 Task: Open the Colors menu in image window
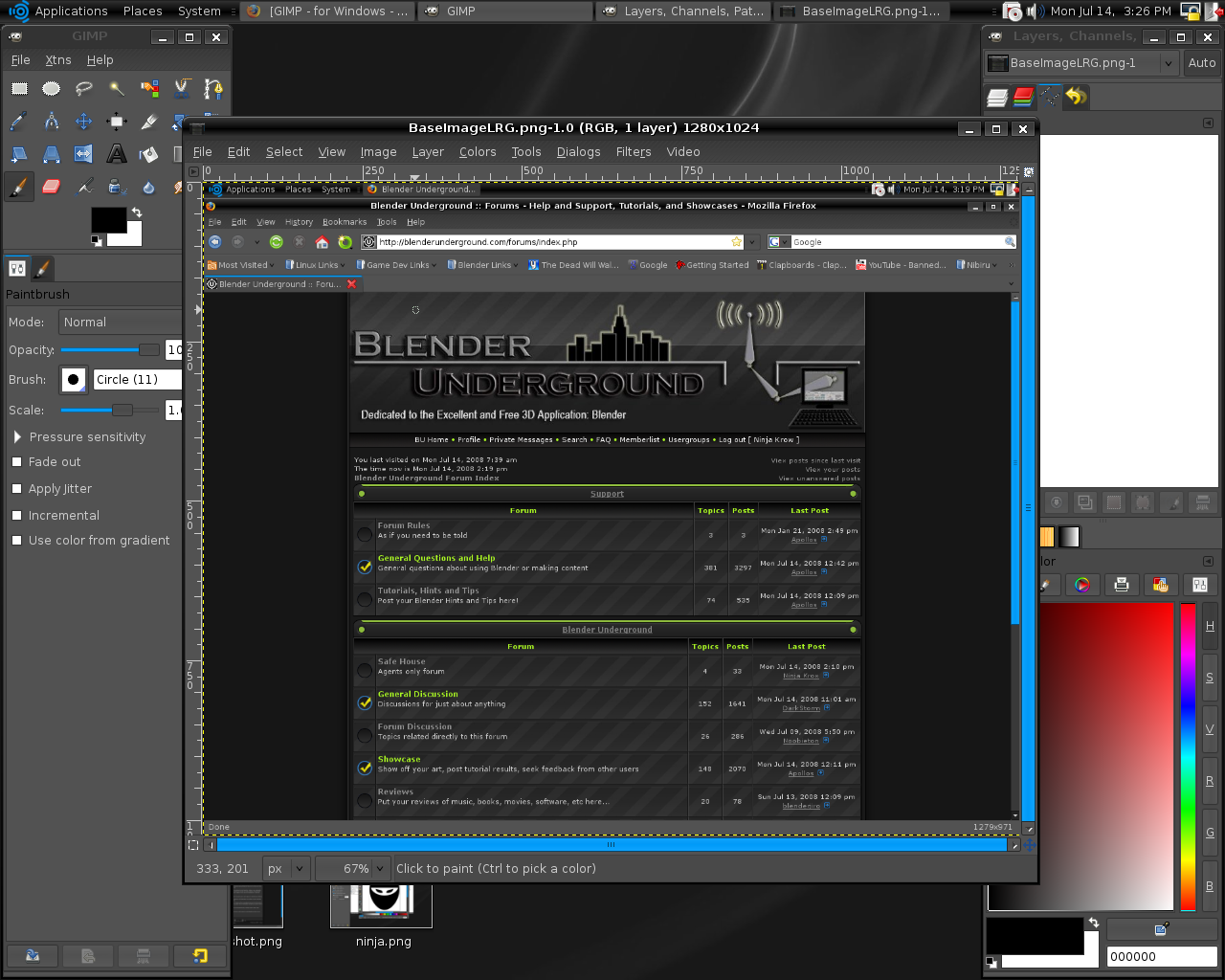coord(478,152)
